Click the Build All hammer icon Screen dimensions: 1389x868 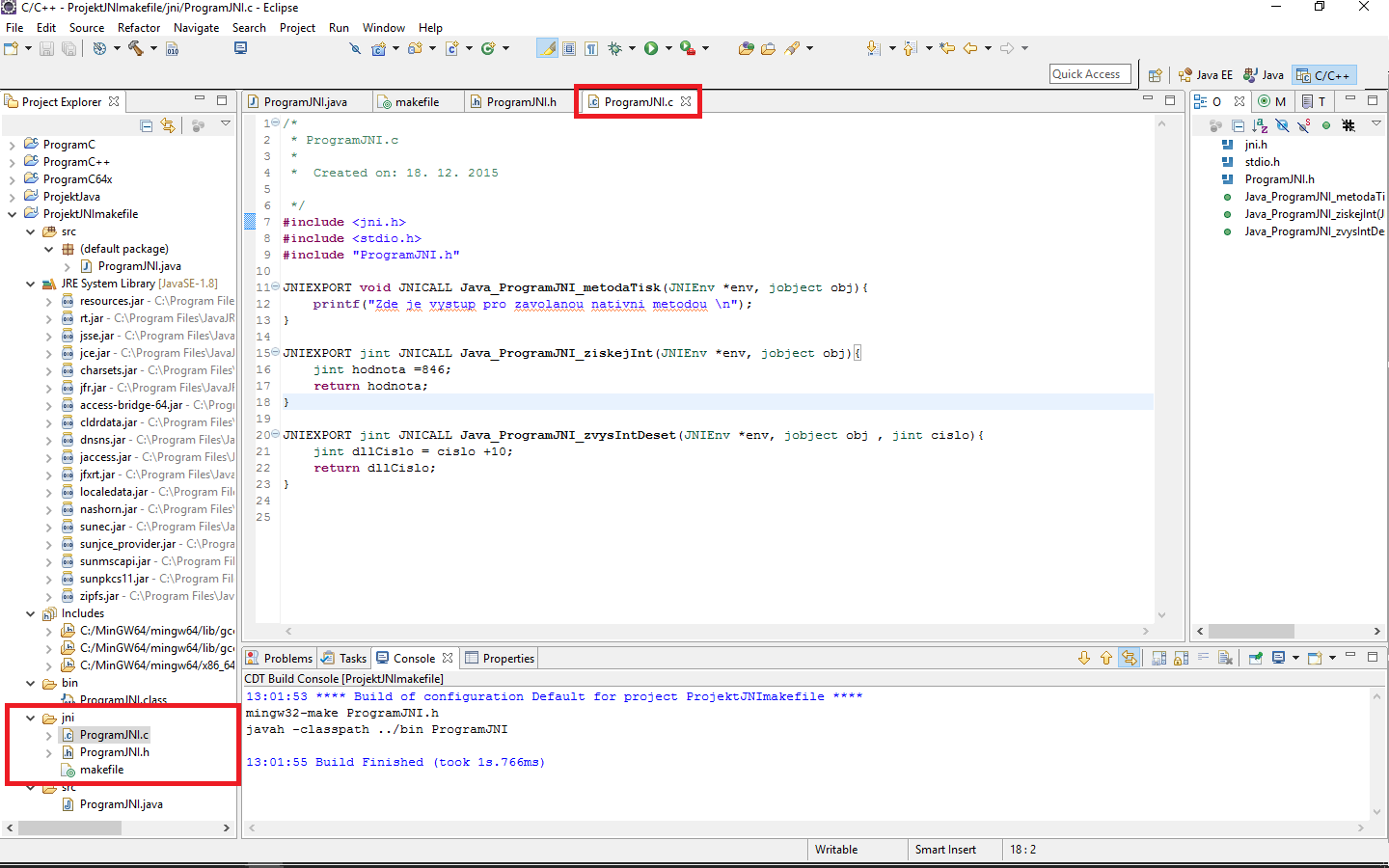point(137,48)
